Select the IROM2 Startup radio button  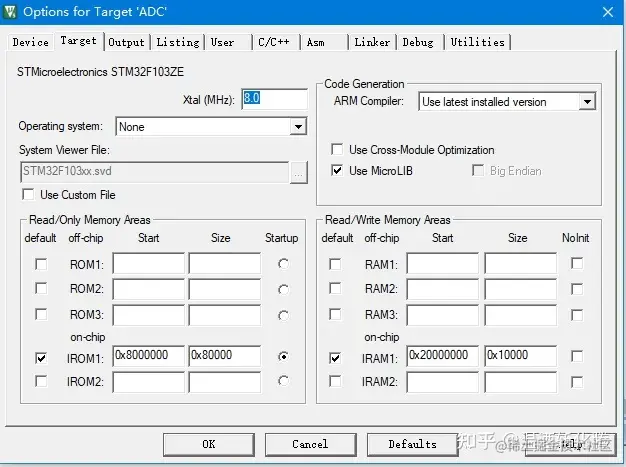click(x=283, y=381)
